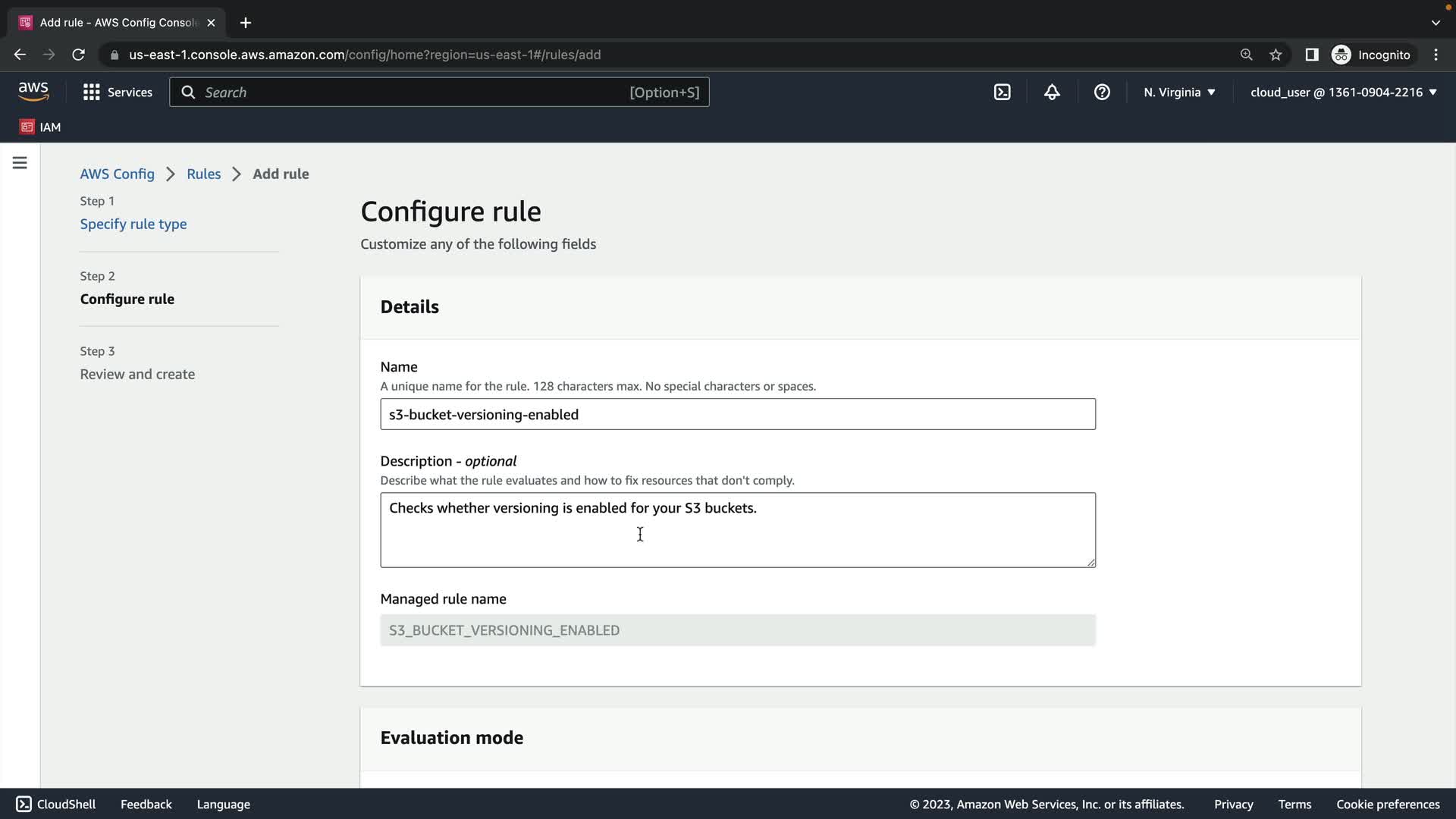Open a new browser tab
1456x819 pixels.
tap(245, 23)
